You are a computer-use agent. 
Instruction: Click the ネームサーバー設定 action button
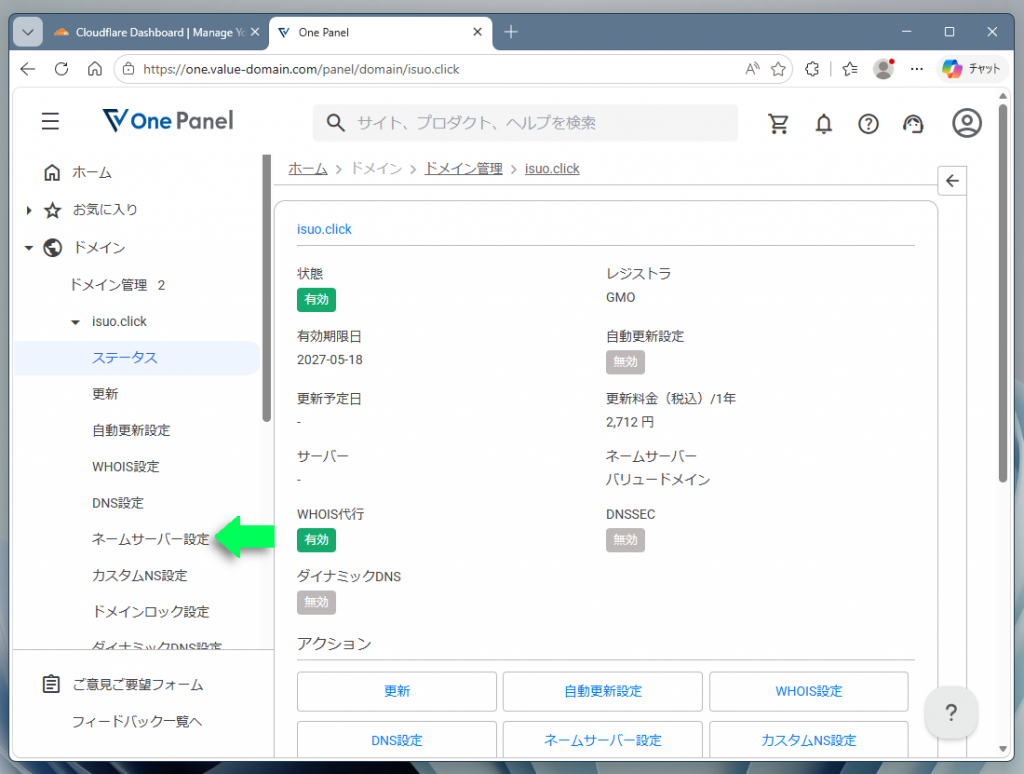tap(602, 740)
